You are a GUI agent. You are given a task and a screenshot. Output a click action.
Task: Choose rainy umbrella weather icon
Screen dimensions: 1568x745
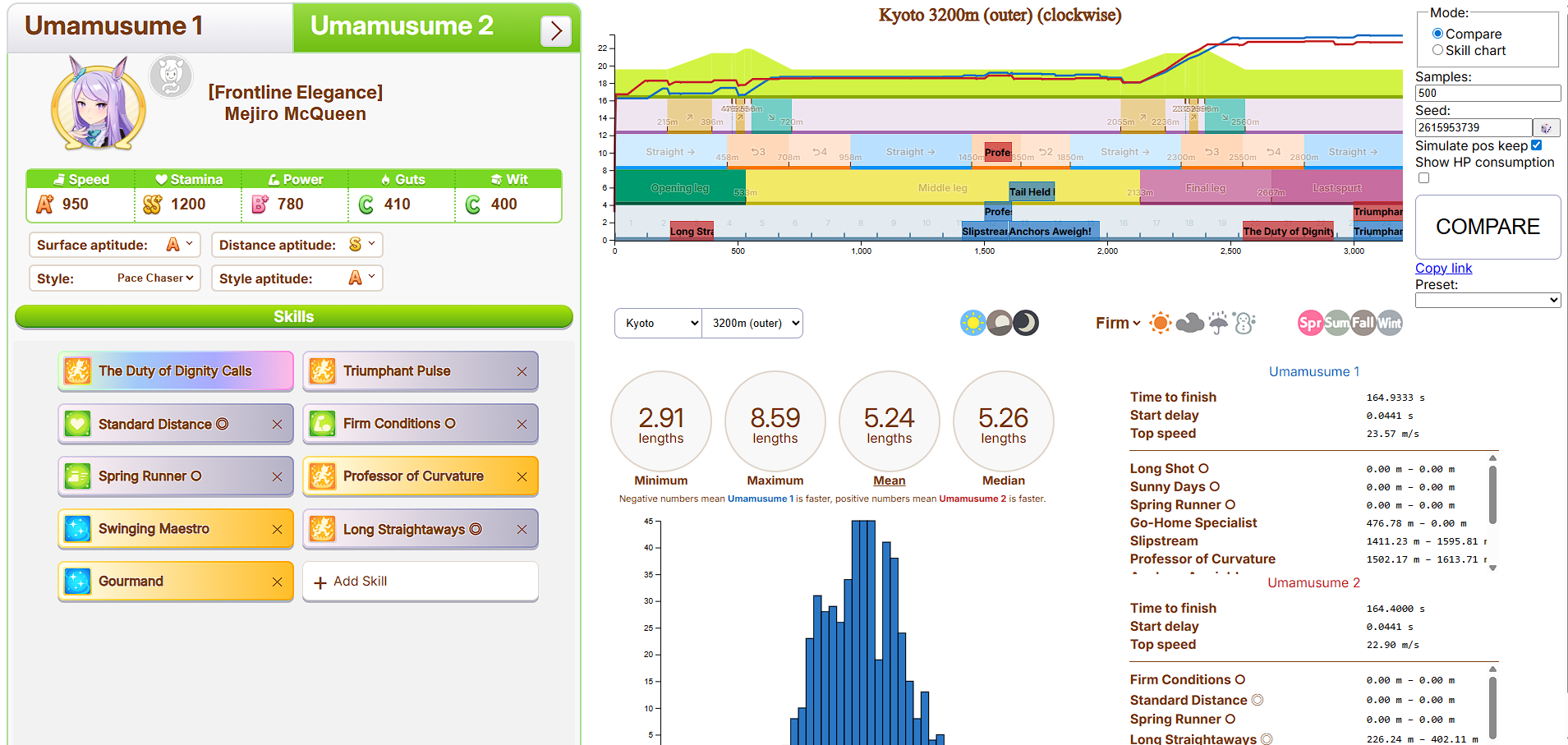tap(1218, 323)
